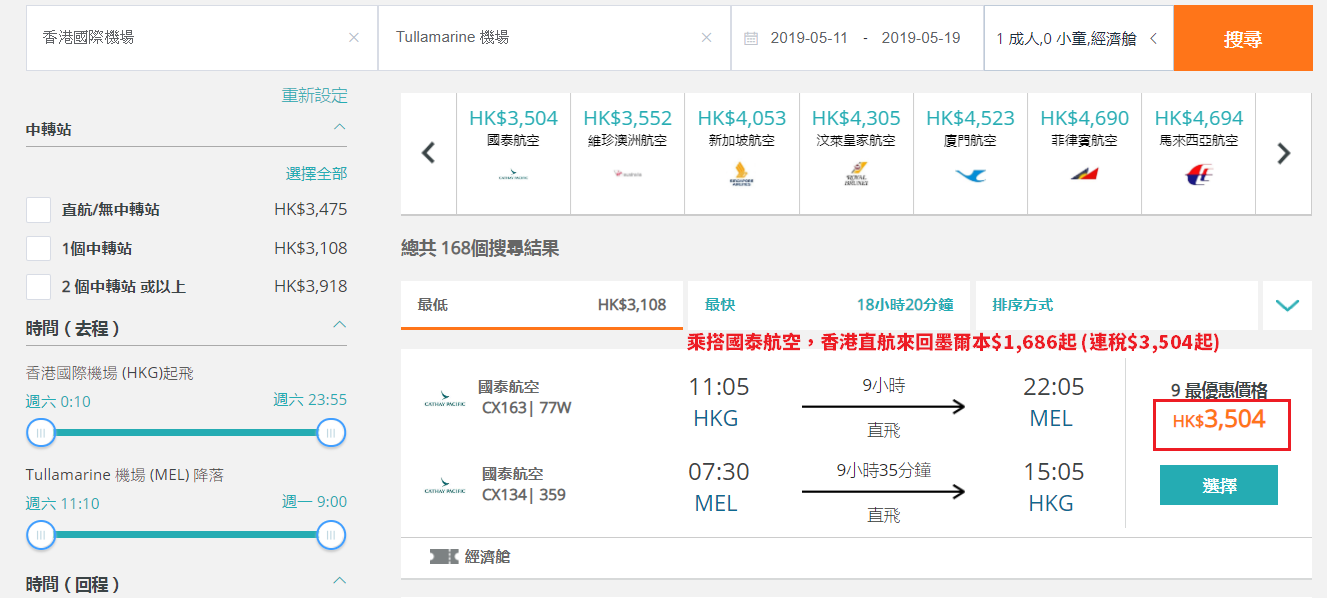This screenshot has width=1327, height=598.
Task: Click Cathay Pacific logo on CX163 flight
Action: click(x=445, y=401)
